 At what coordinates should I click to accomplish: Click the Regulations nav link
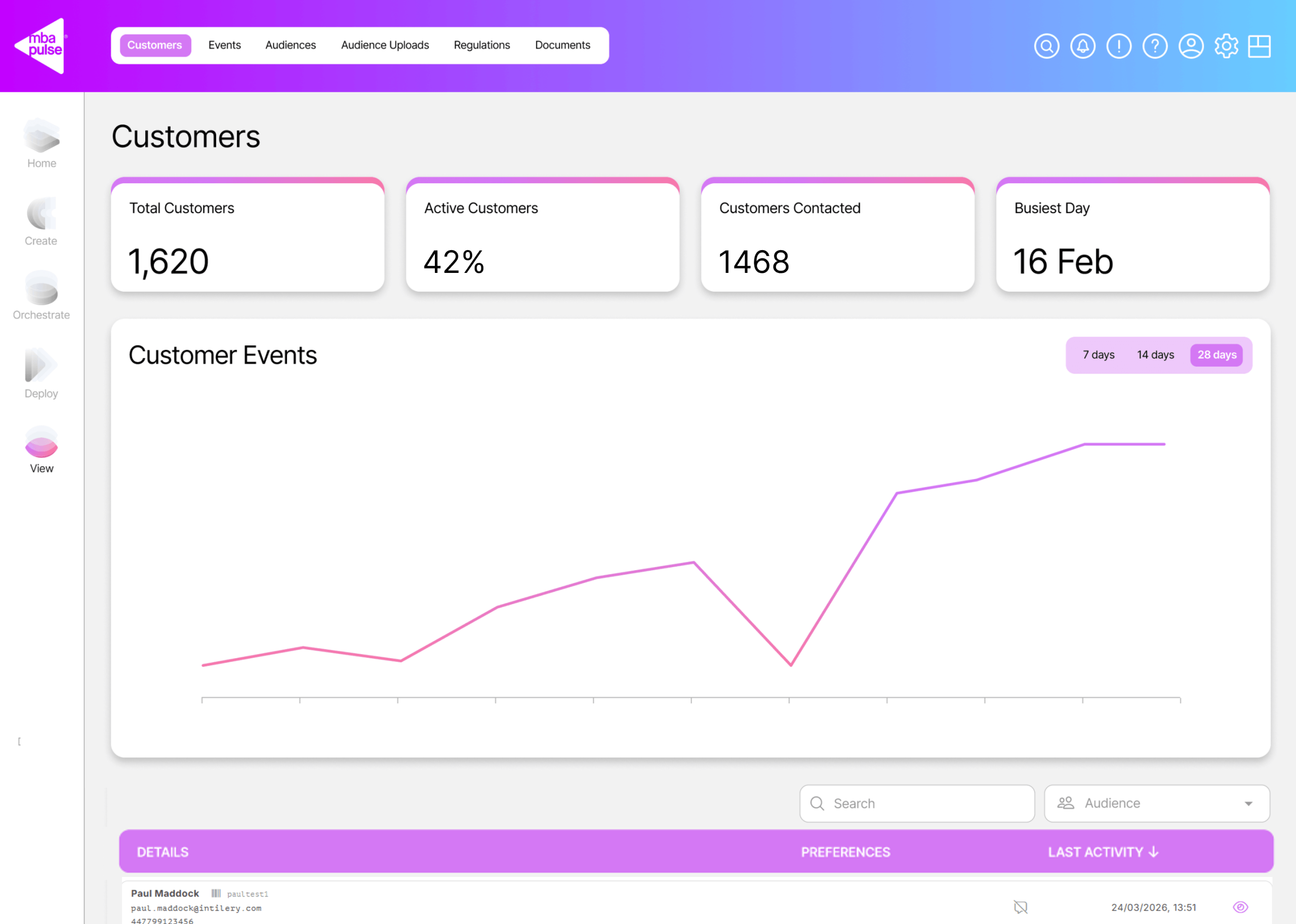(x=481, y=46)
